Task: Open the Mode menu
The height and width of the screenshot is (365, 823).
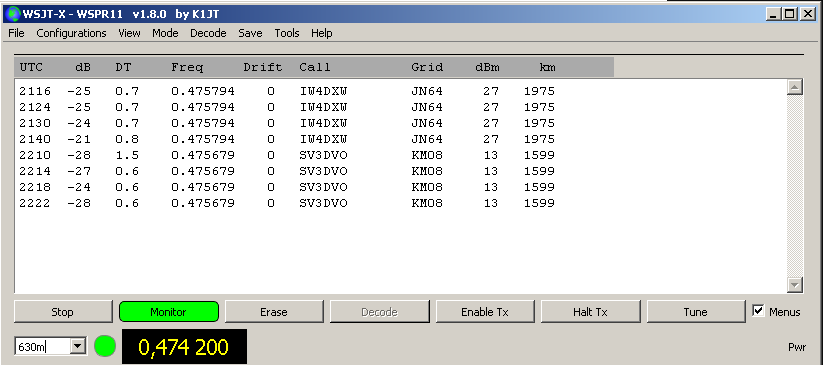Action: click(165, 33)
